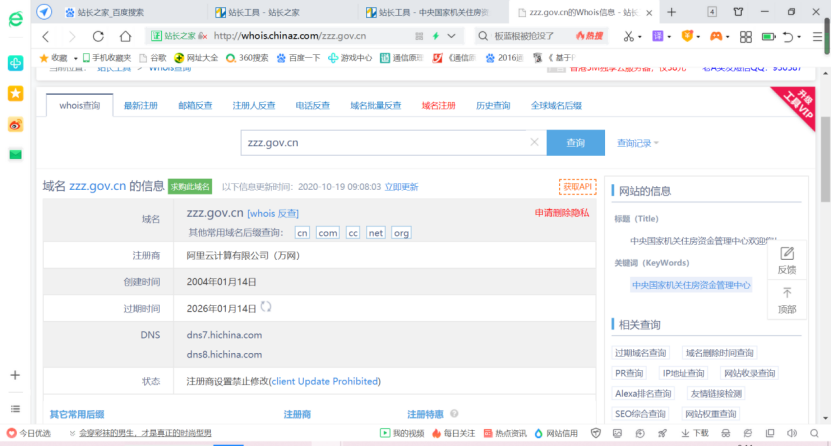Image resolution: width=831 pixels, height=446 pixels.
Task: Click the 360 browser e logo
Action: tap(16, 19)
